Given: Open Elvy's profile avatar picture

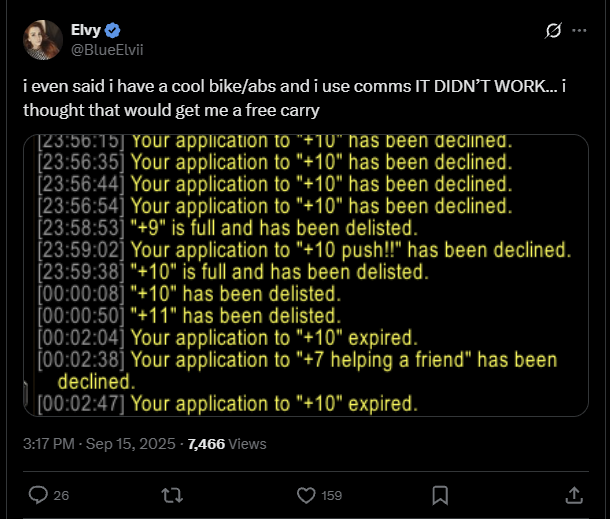Looking at the screenshot, I should click(x=43, y=40).
